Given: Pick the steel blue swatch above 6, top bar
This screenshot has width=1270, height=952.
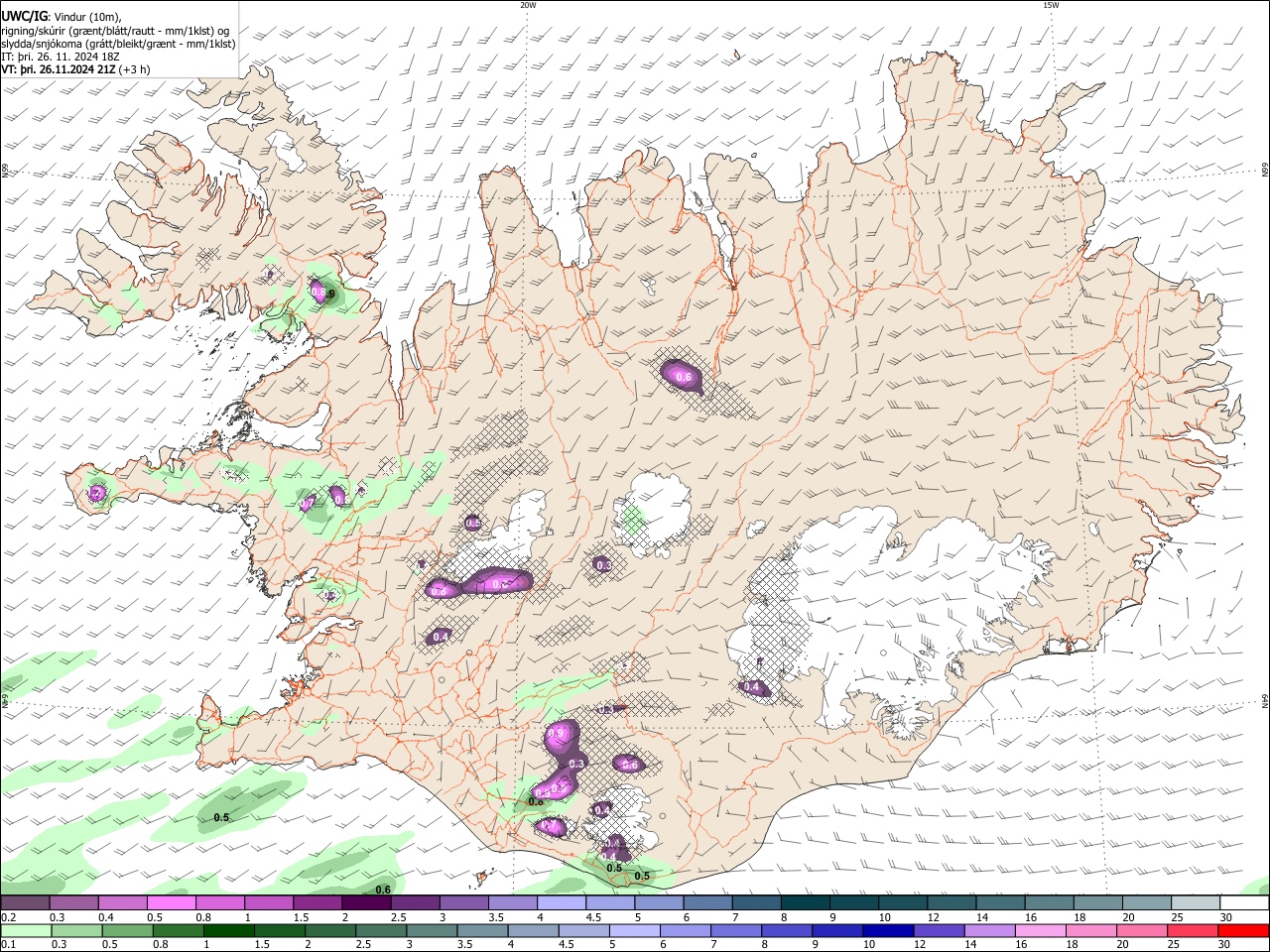Looking at the screenshot, I should point(708,903).
